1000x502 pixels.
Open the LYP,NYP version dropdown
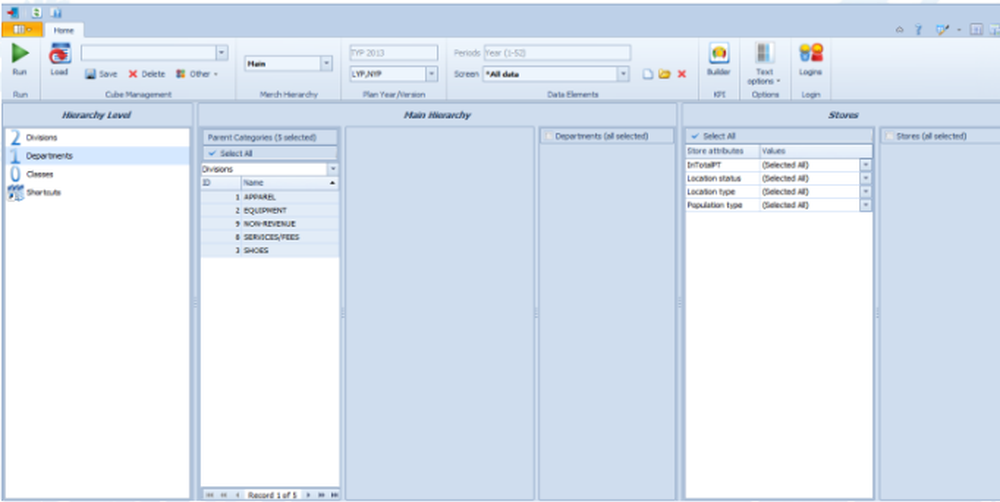pos(432,74)
